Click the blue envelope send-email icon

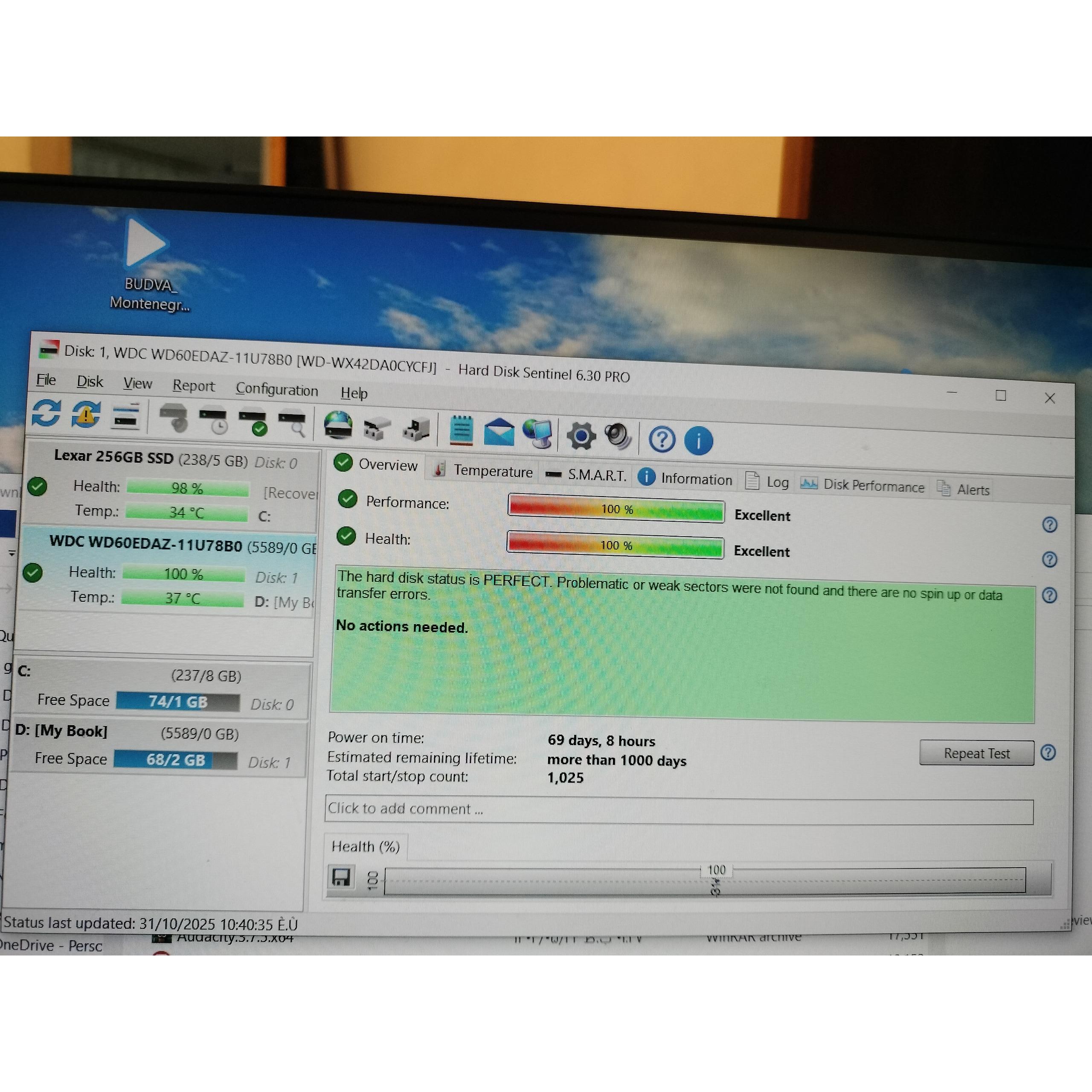click(499, 433)
